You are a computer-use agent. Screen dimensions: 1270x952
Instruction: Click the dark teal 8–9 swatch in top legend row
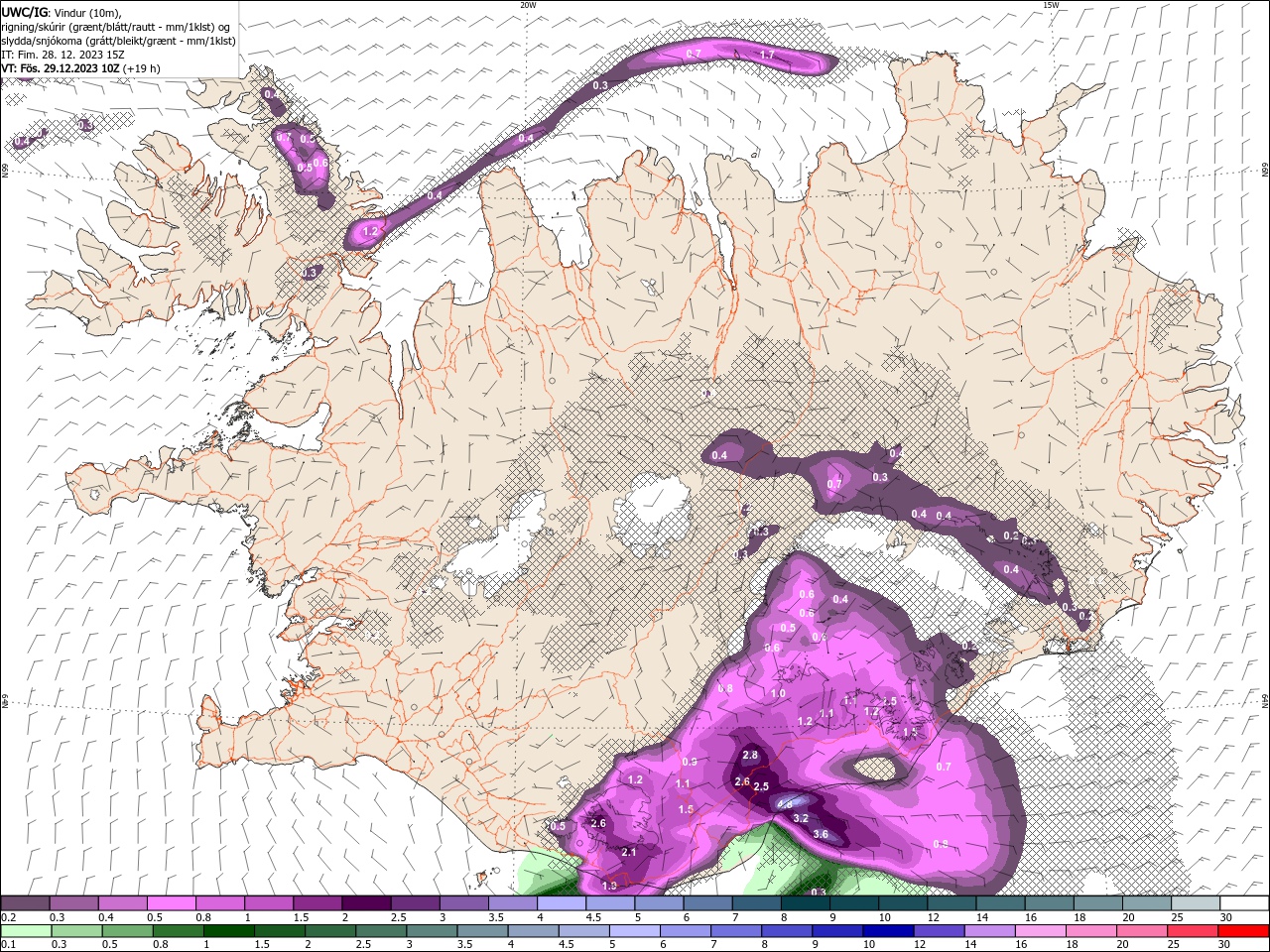(x=805, y=903)
